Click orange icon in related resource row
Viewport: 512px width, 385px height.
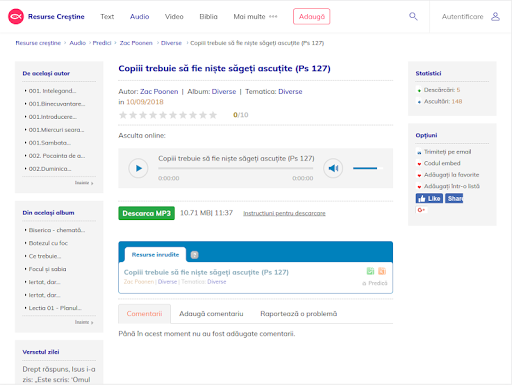(382, 271)
